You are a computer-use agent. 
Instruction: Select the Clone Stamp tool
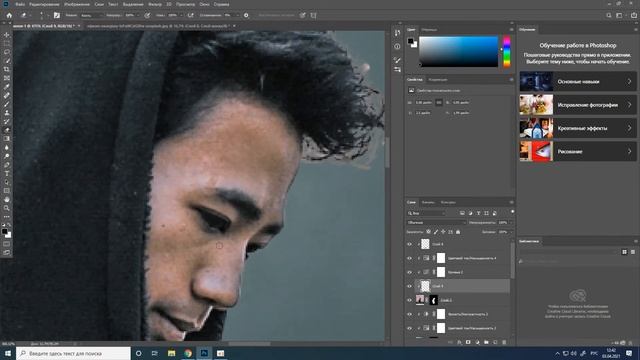[x=7, y=113]
